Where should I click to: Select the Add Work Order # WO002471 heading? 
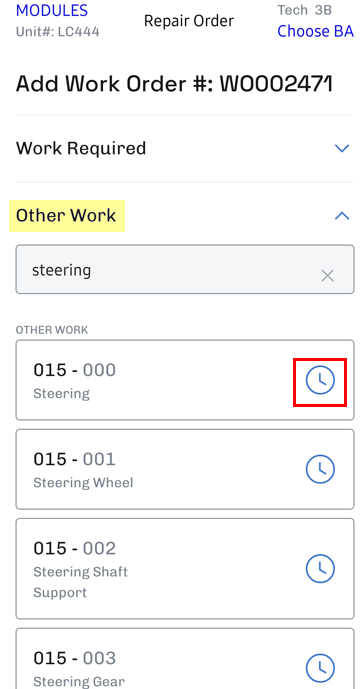(x=174, y=84)
